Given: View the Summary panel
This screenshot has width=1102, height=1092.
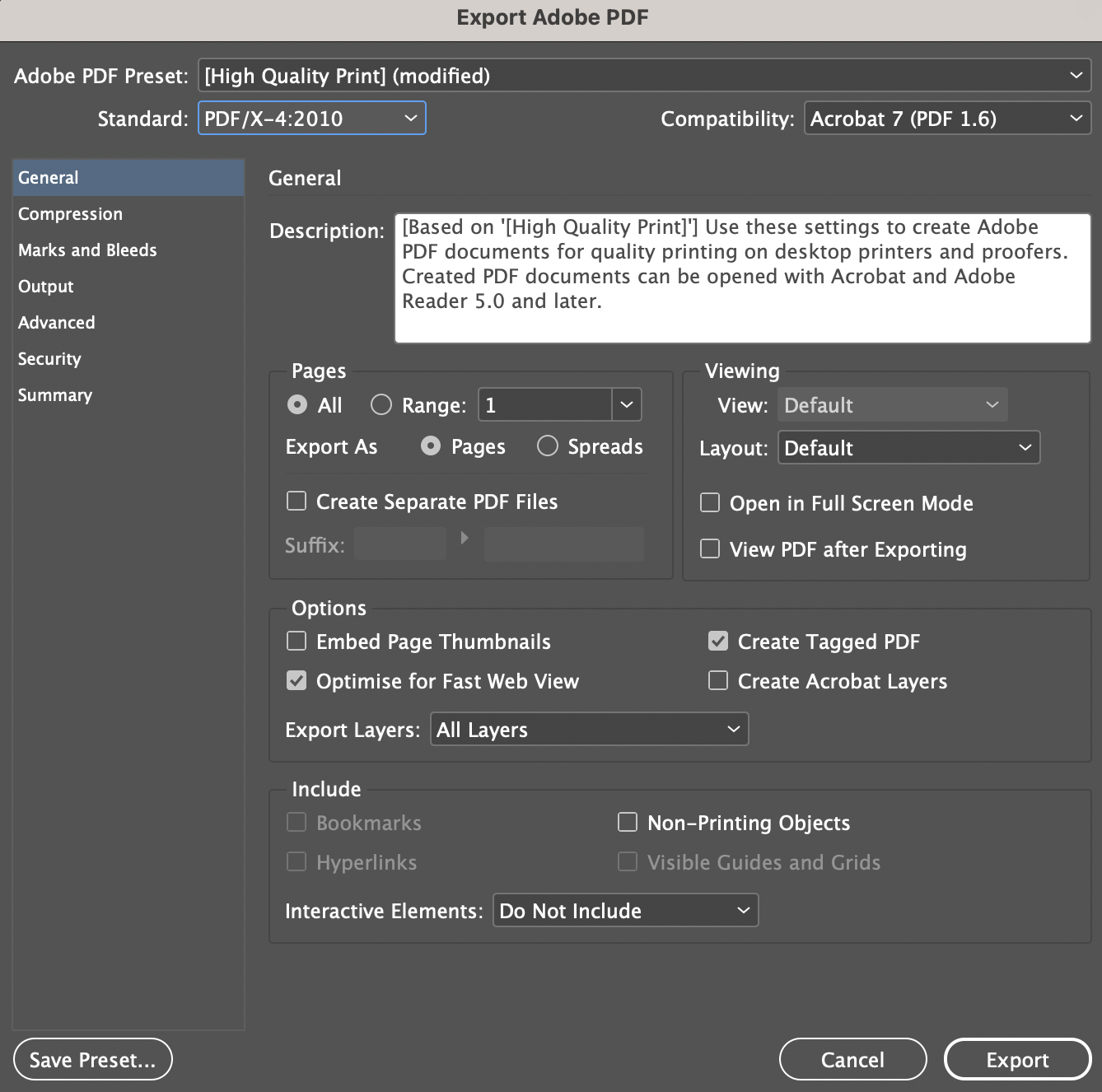Looking at the screenshot, I should click(x=54, y=394).
